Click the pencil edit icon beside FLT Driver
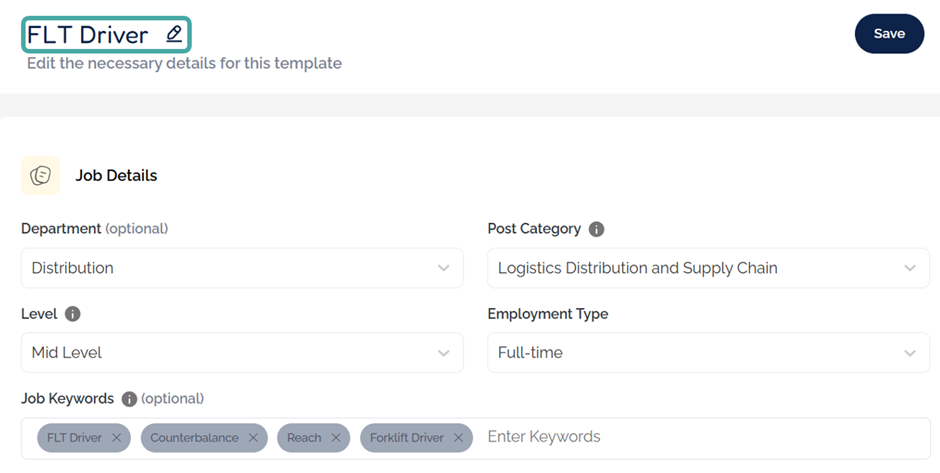The image size is (940, 473). [x=174, y=34]
